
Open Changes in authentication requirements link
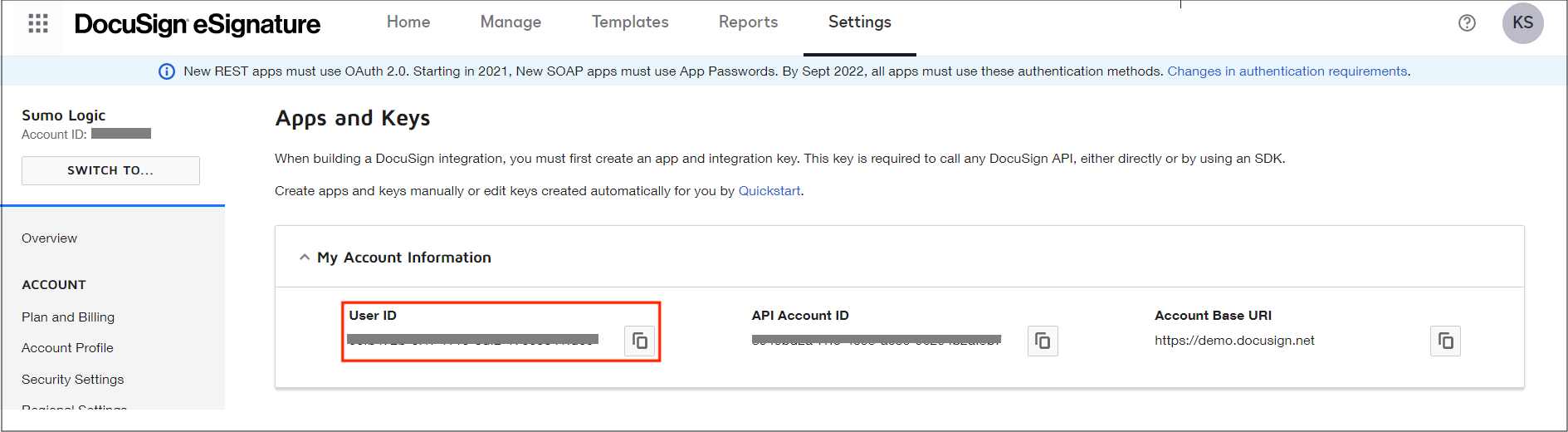[1287, 71]
